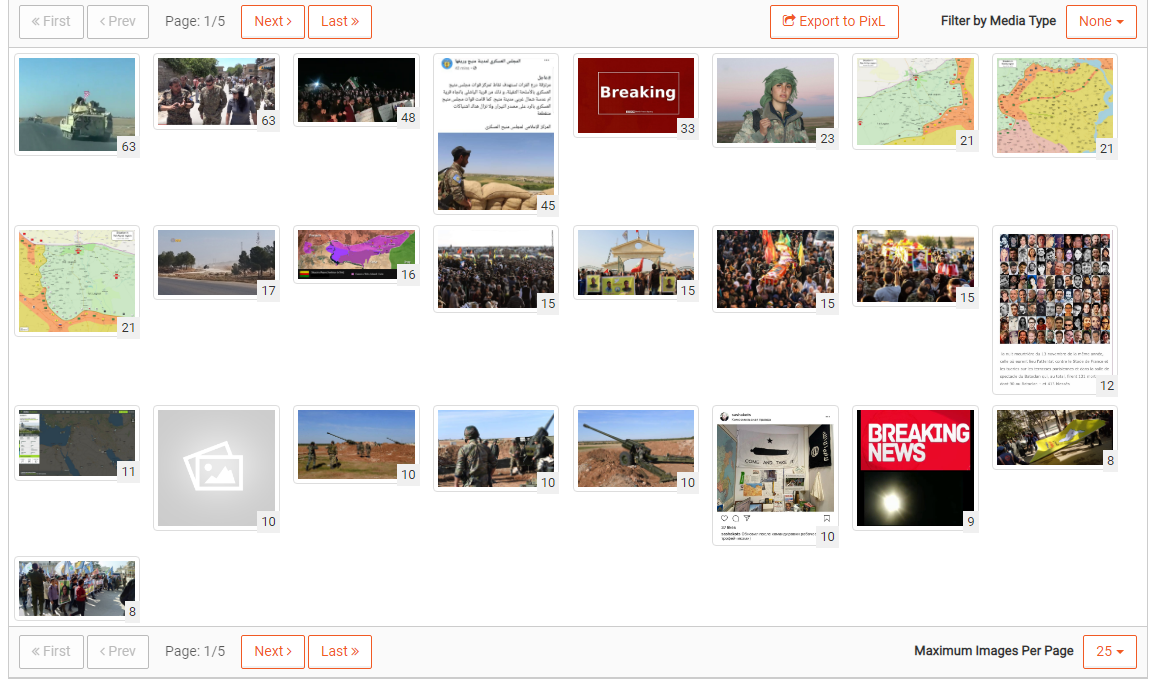Select the armored vehicle on road thumbnail

pos(76,103)
